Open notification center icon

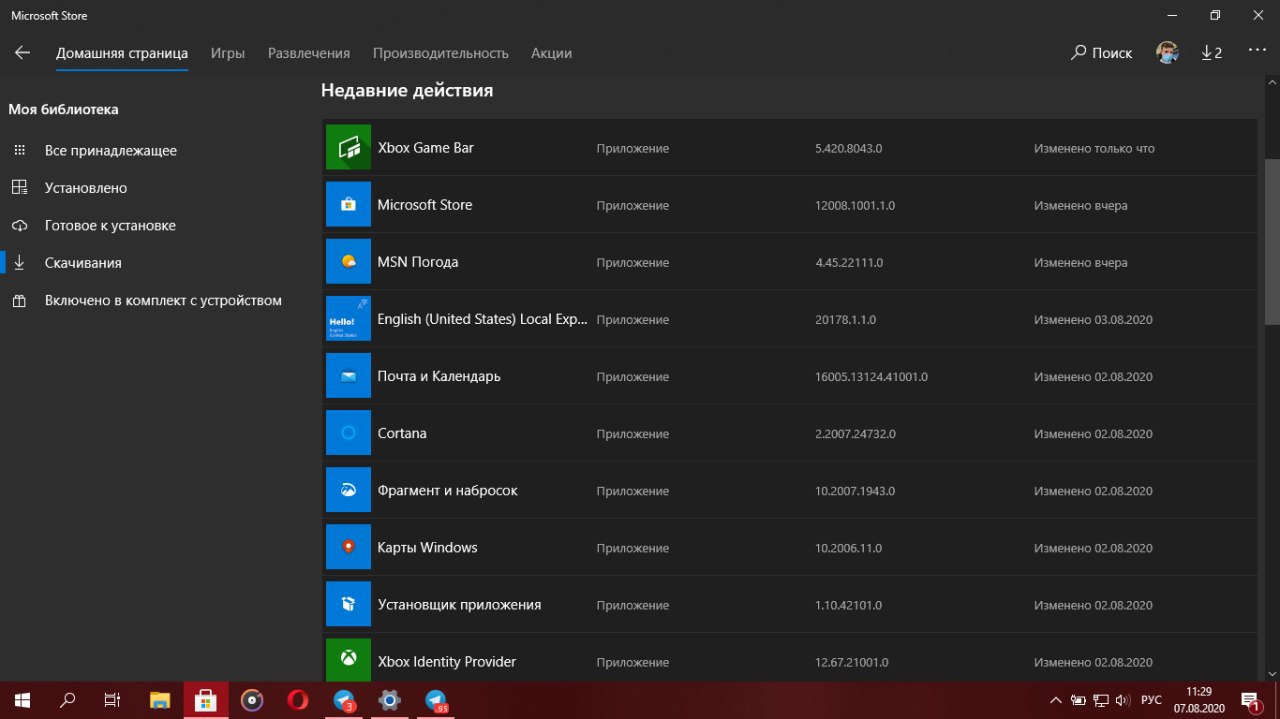tap(1250, 700)
